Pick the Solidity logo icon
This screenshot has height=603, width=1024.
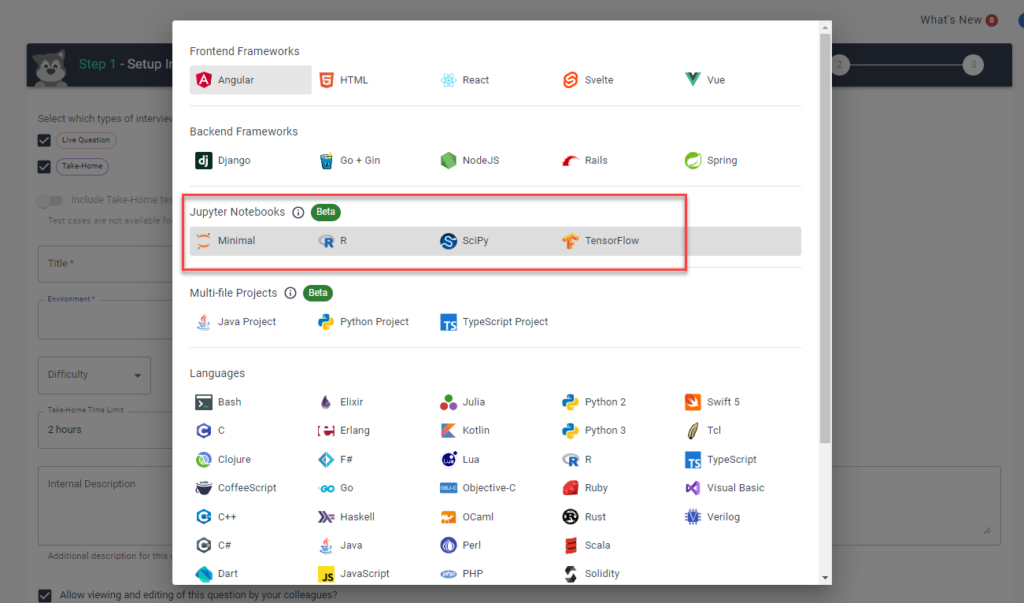[x=570, y=573]
